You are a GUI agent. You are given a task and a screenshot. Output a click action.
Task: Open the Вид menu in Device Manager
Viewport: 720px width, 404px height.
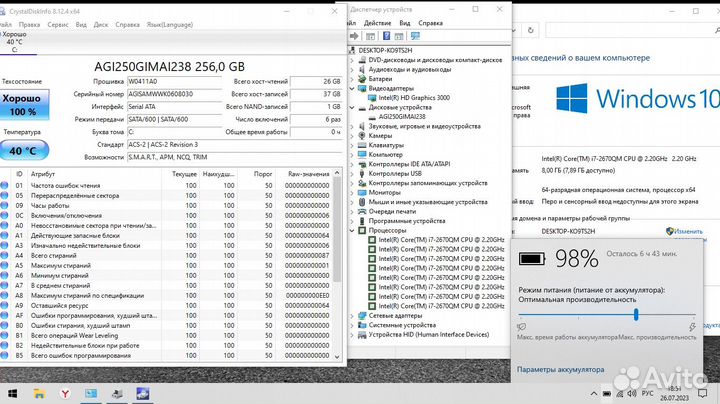click(x=405, y=23)
